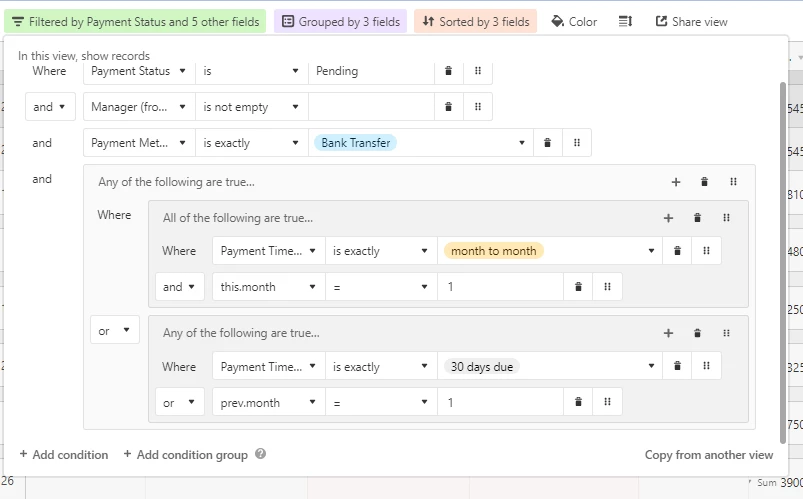Delete the prev.month condition row

pyautogui.click(x=578, y=402)
